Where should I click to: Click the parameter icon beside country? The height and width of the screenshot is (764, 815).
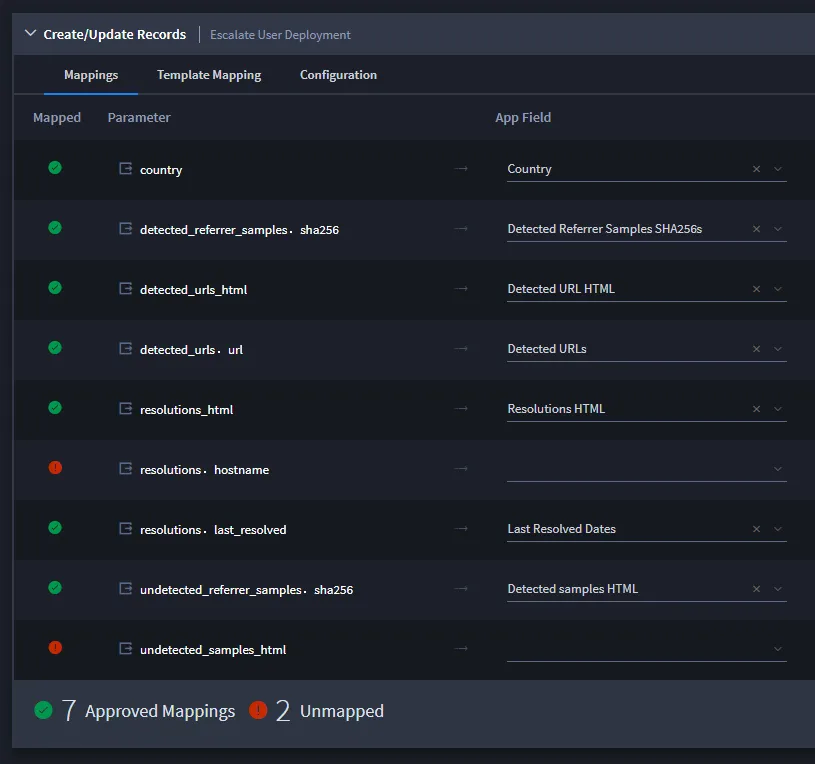126,168
